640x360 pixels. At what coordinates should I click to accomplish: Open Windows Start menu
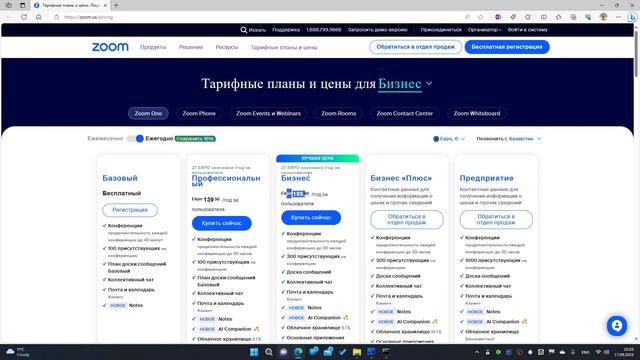254,352
